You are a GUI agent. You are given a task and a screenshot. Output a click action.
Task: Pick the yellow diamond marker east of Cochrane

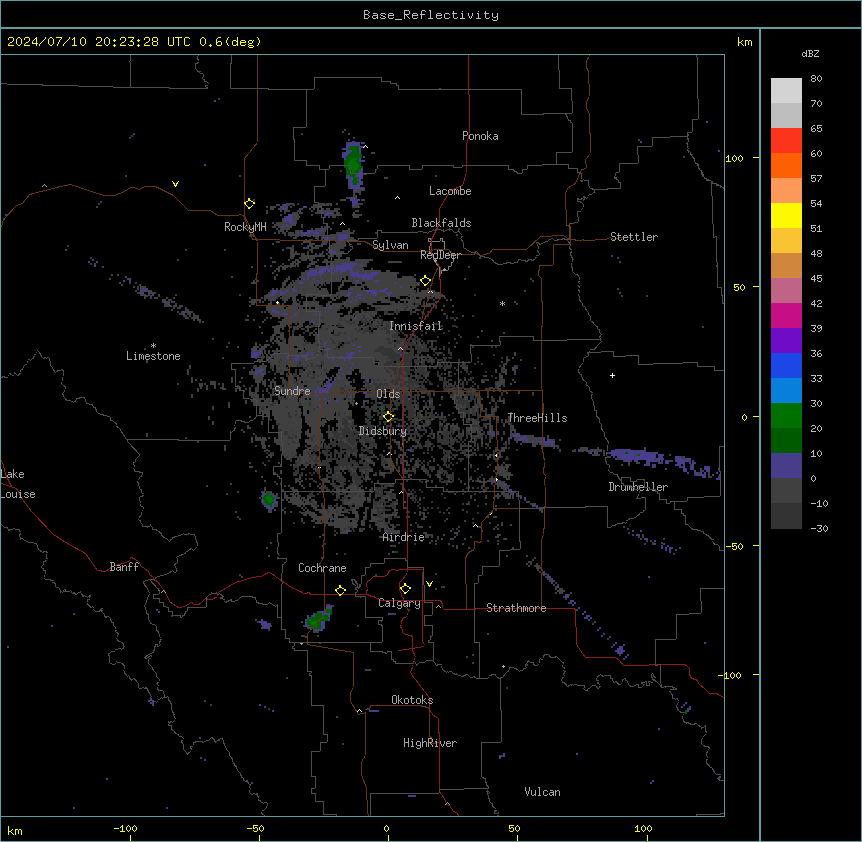(x=340, y=590)
